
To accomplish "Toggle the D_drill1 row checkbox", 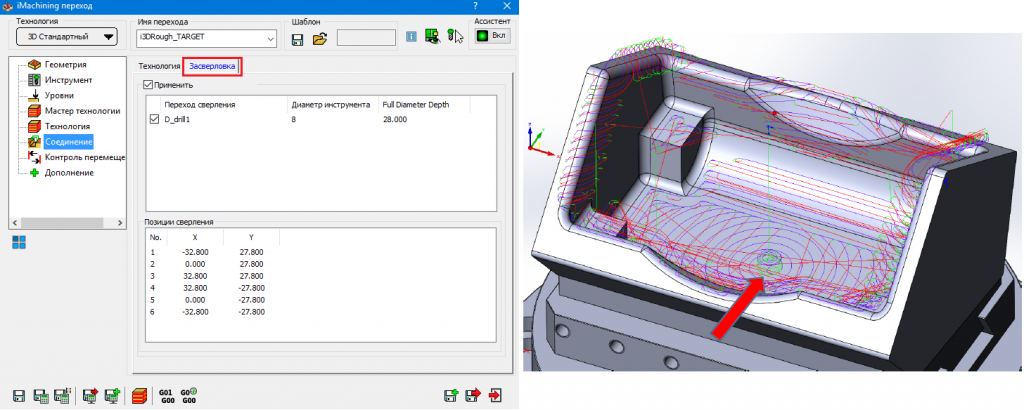I will coord(154,119).
